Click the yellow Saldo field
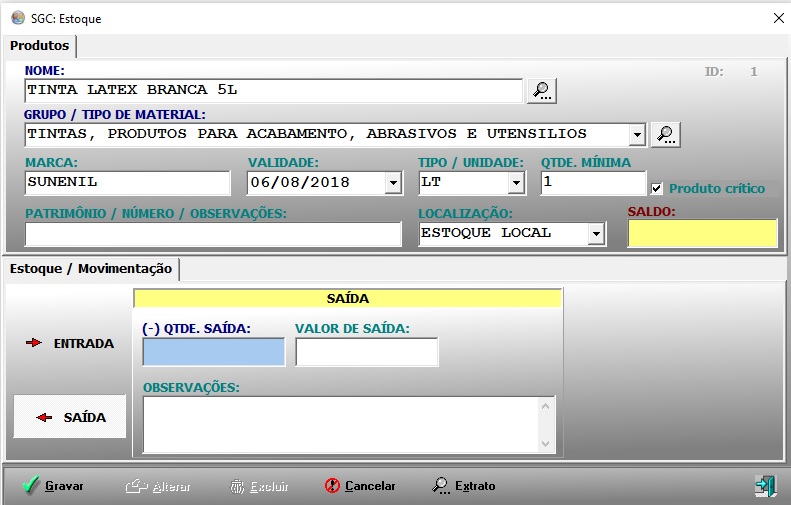This screenshot has height=505, width=791. click(x=702, y=233)
